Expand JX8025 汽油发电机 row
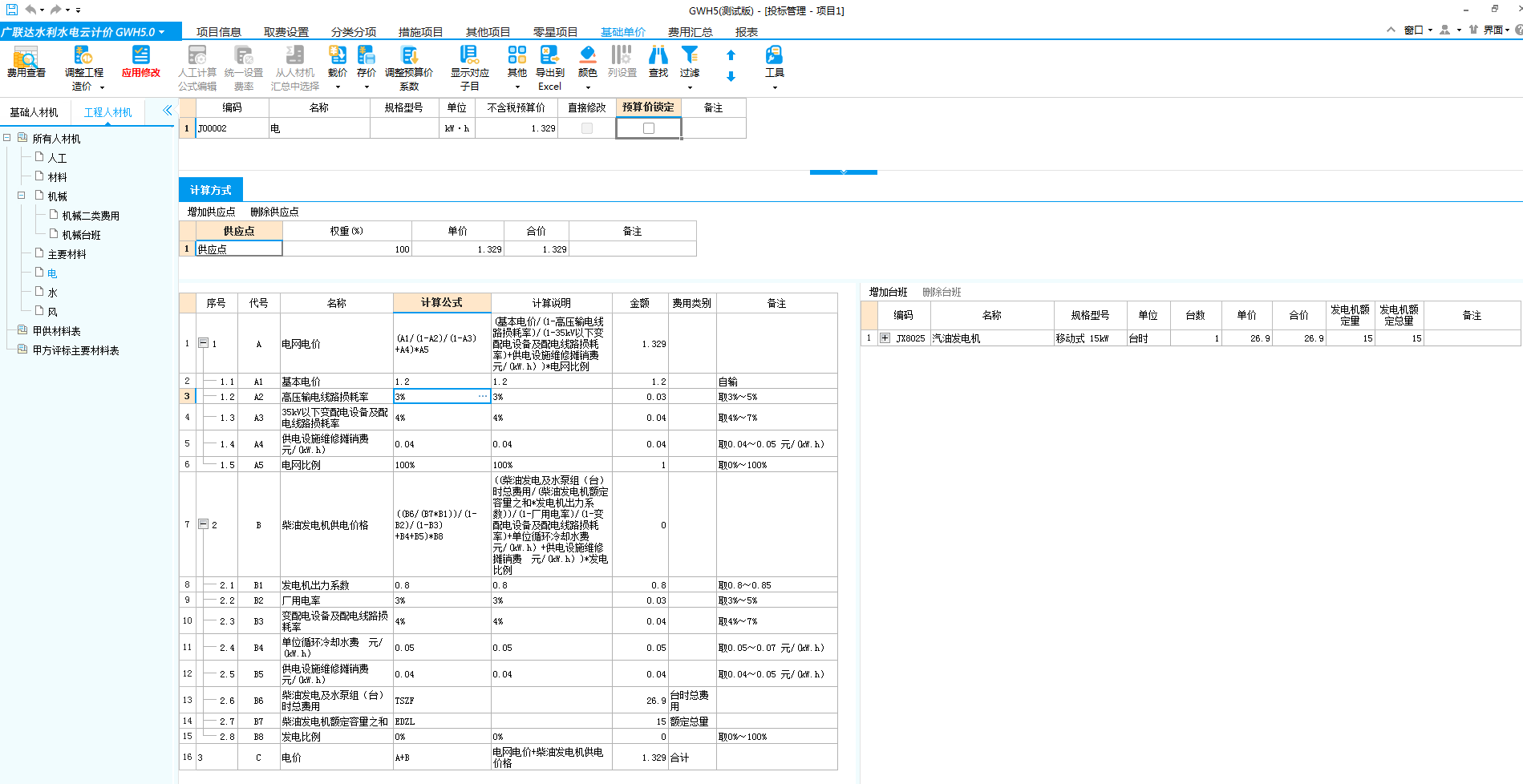The width and height of the screenshot is (1523, 784). [x=885, y=338]
